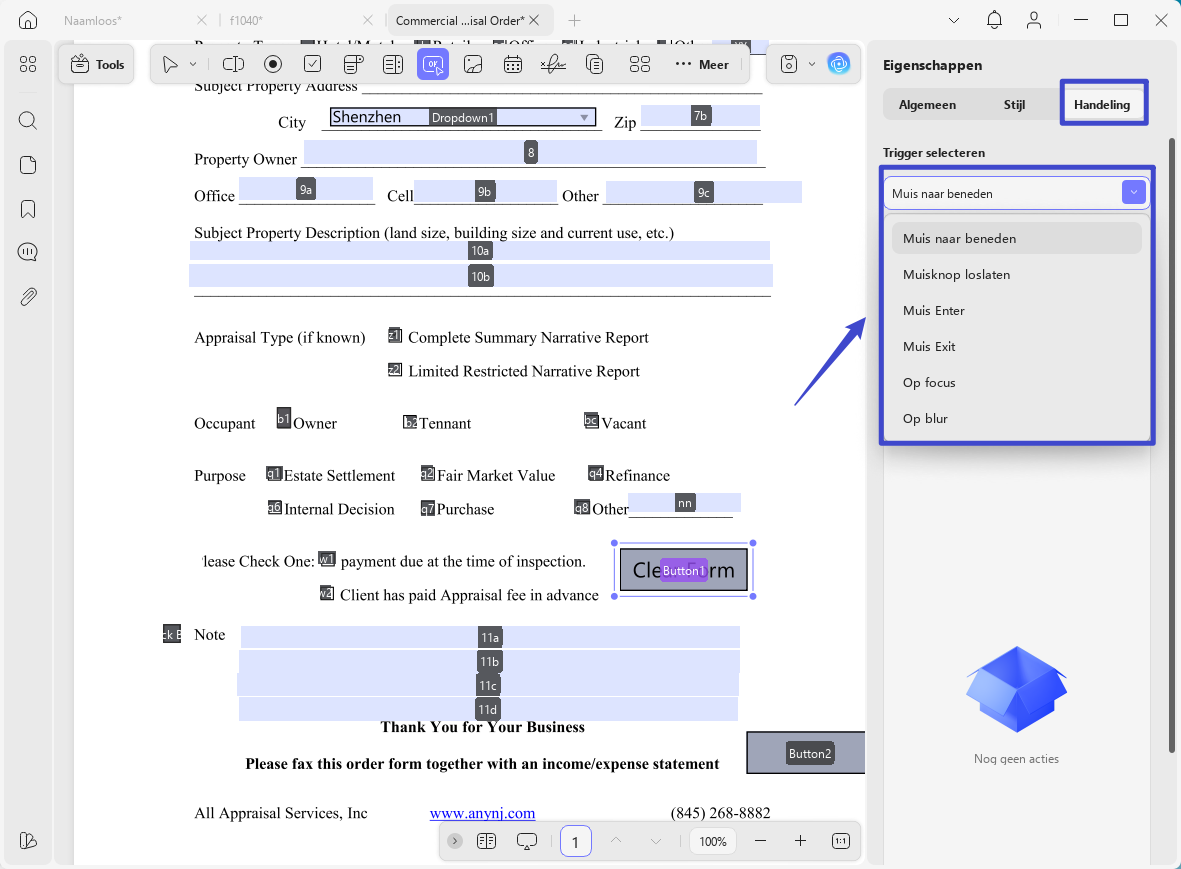The width and height of the screenshot is (1181, 869).
Task: Open the search panel in left sidebar
Action: pos(28,120)
